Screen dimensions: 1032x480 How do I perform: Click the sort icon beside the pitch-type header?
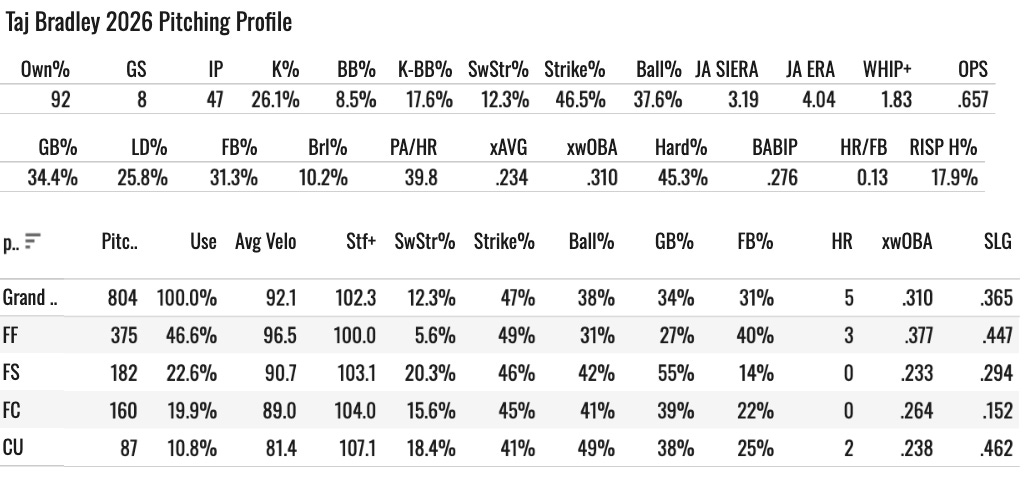[32, 242]
